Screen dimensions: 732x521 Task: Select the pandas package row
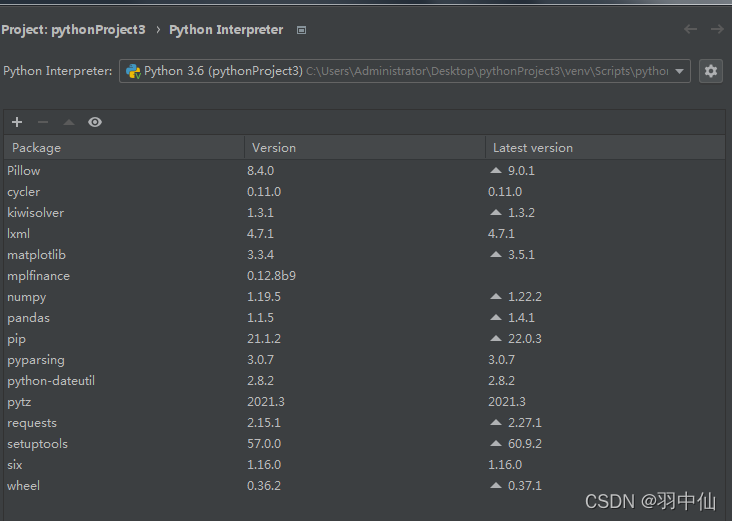pos(365,318)
